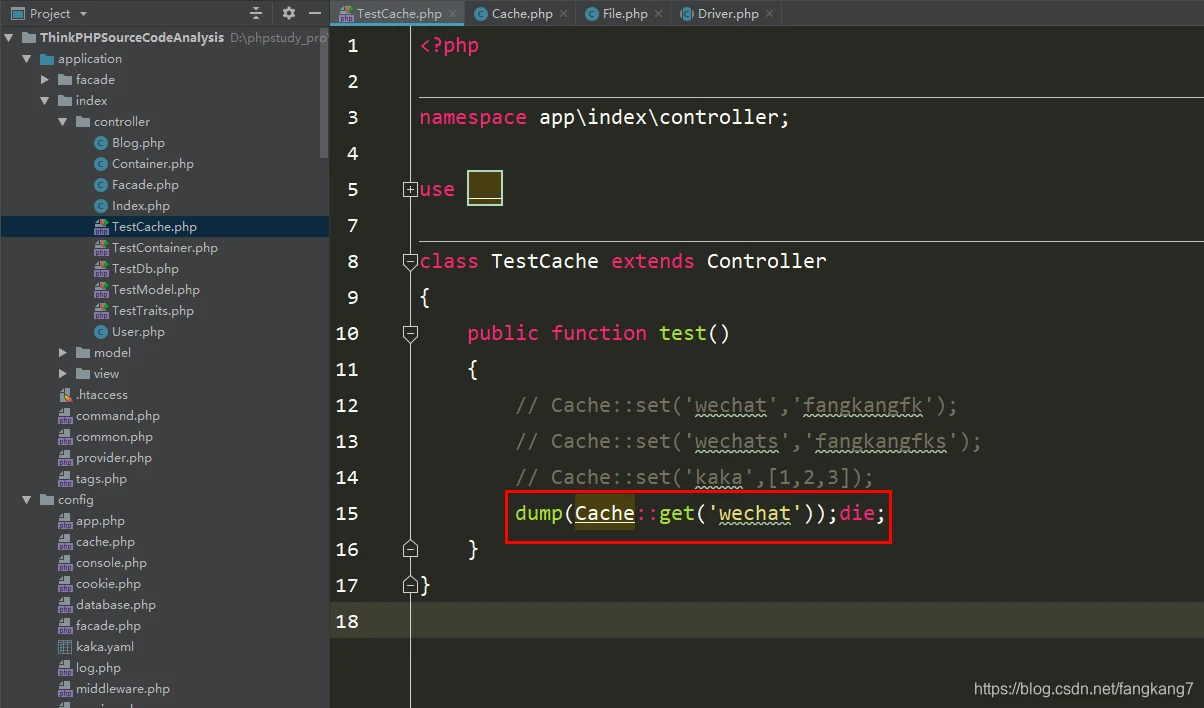Image resolution: width=1204 pixels, height=708 pixels.
Task: Click the .htaccess file icon
Action: (65, 395)
